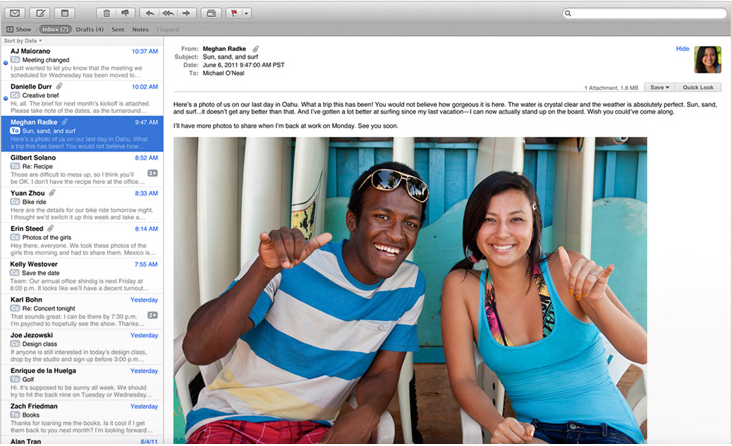
Task: Open Alan Tran's email at list bottom
Action: 82,440
